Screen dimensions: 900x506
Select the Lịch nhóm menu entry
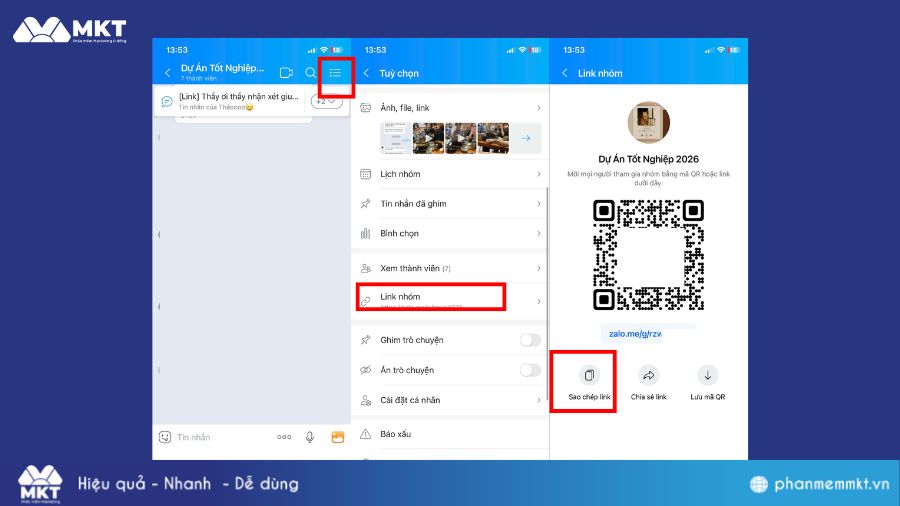click(x=451, y=174)
